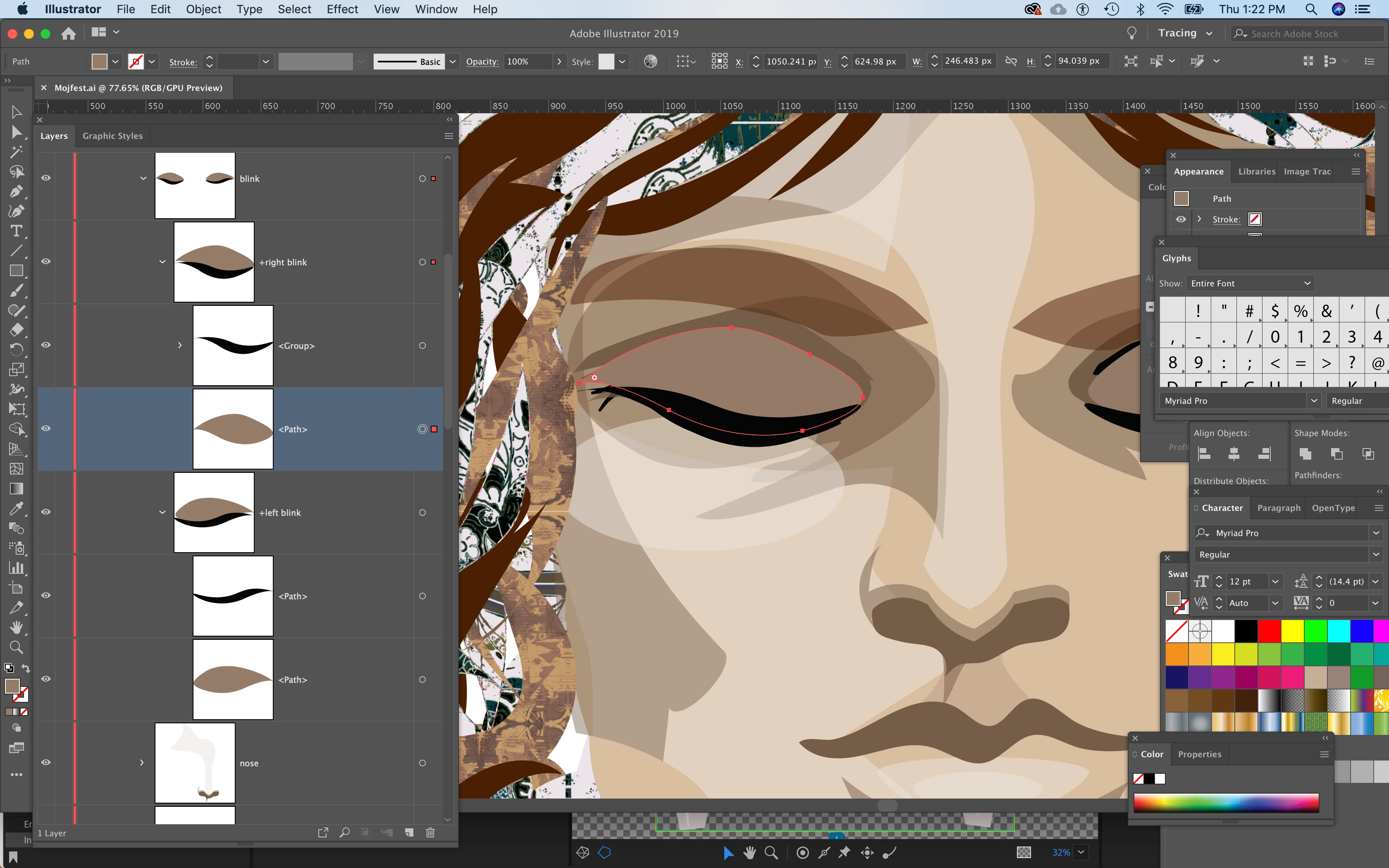Screen dimensions: 1389x868
Task: Toggle visibility of +left blink layer
Action: tap(46, 512)
